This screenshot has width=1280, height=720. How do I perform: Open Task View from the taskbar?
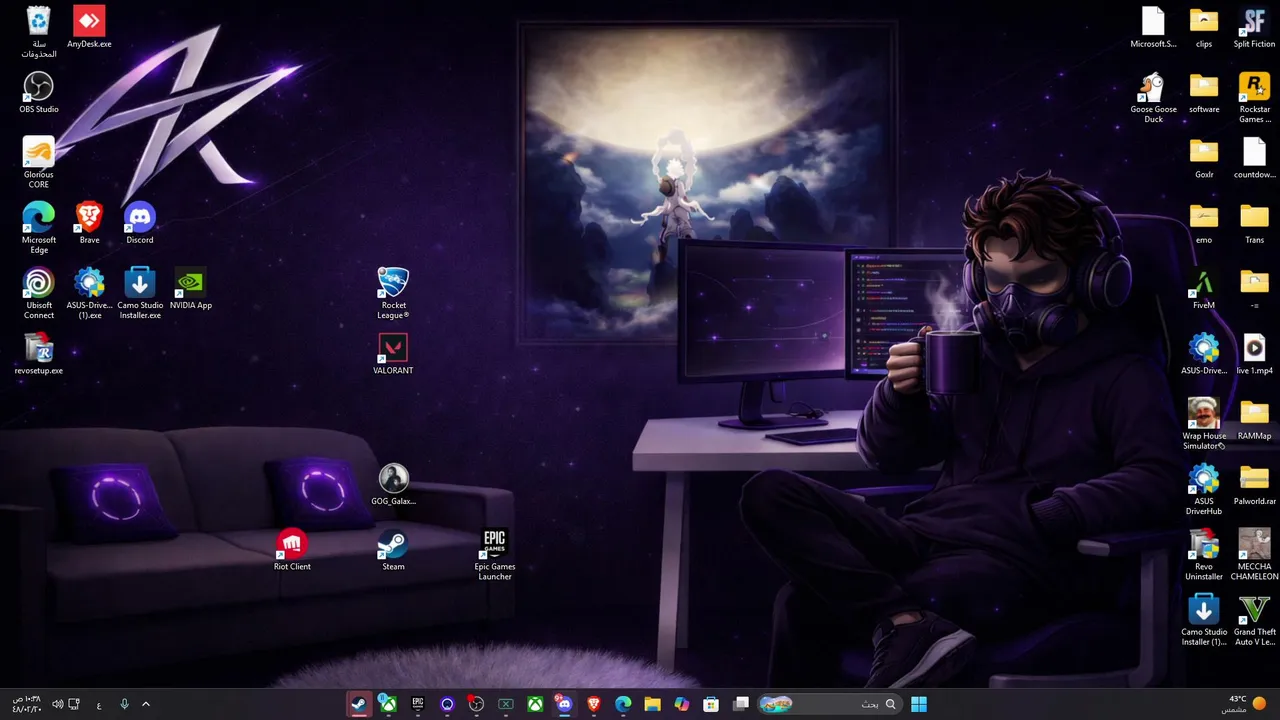[x=741, y=704]
